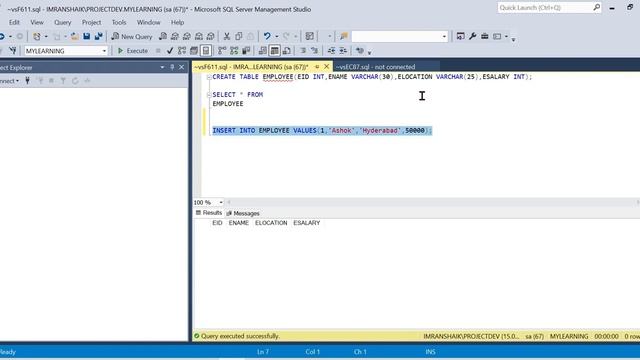This screenshot has height=360, width=640.
Task: Click the Properties wrench icon
Action: (473, 37)
